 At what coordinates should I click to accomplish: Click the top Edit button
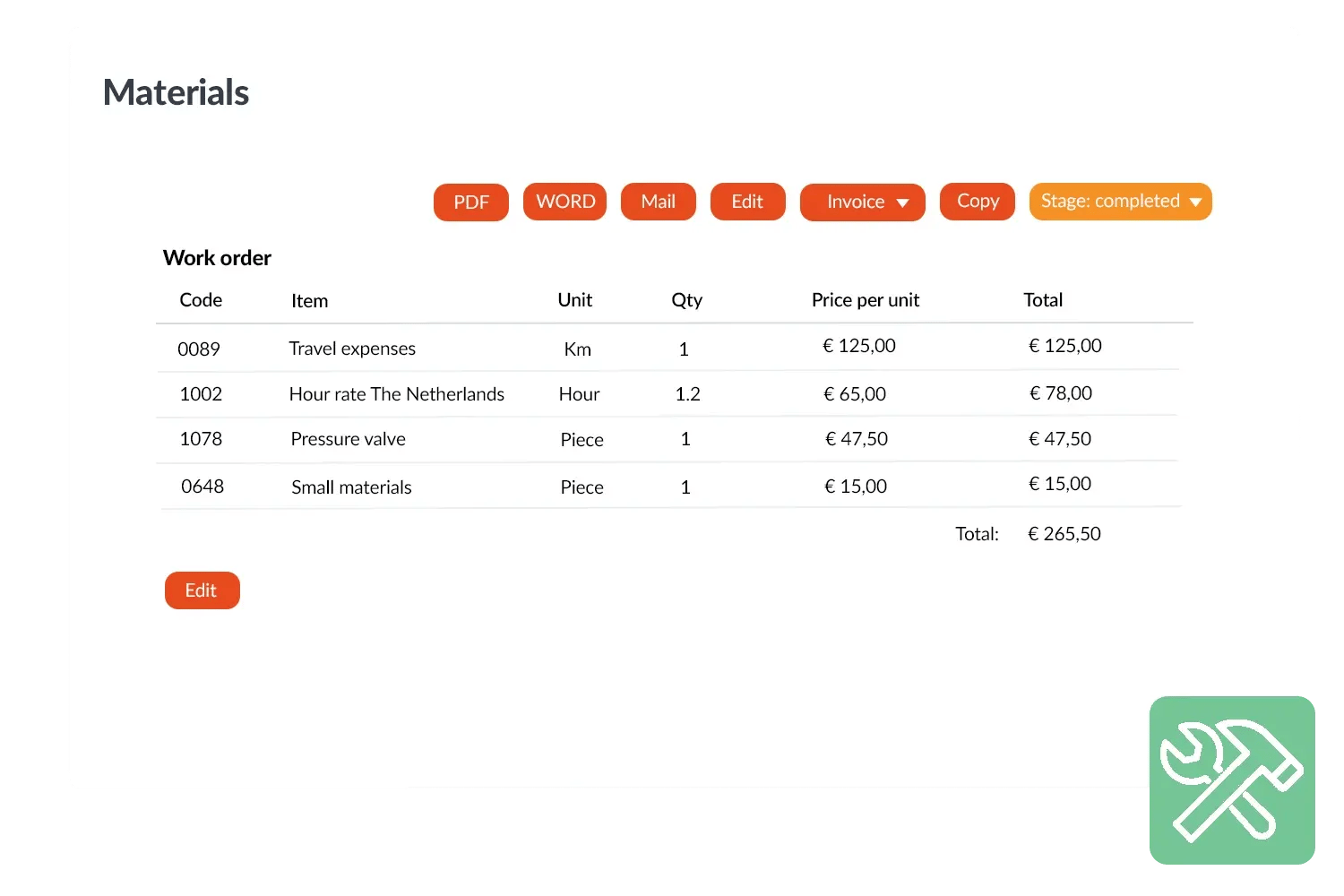(x=747, y=202)
